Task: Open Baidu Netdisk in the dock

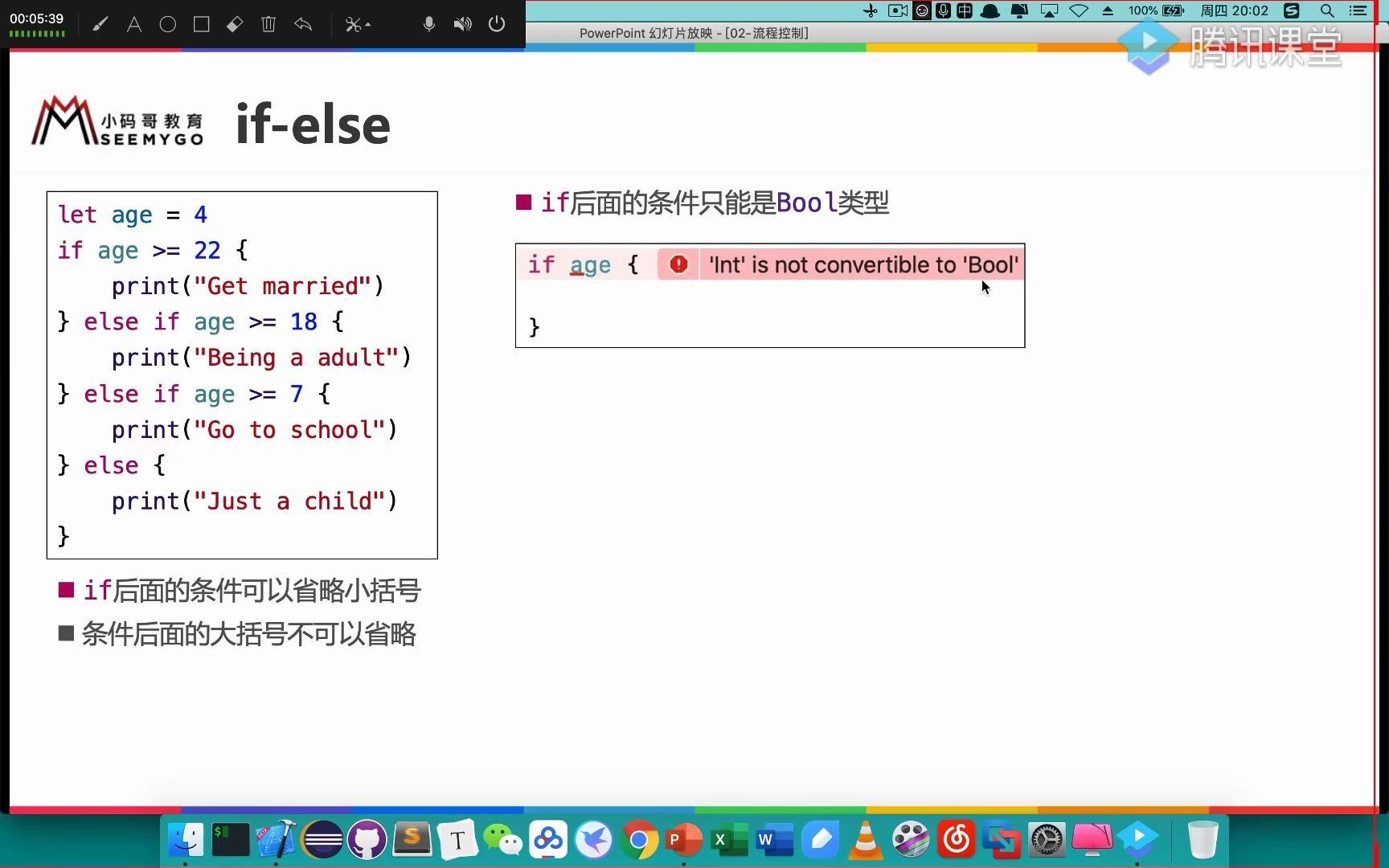Action: click(x=548, y=840)
